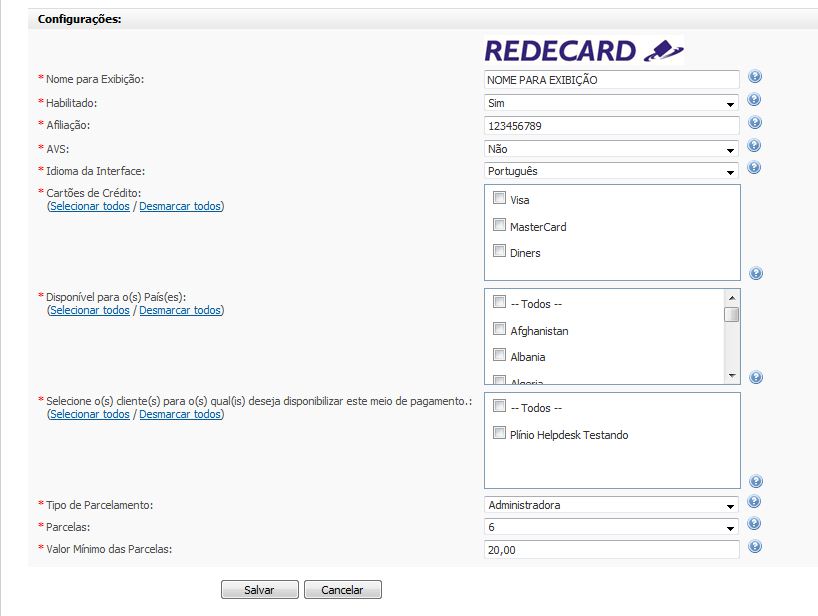This screenshot has width=818, height=616.
Task: Click help icon beside Nome para Exibição
Action: click(x=755, y=77)
